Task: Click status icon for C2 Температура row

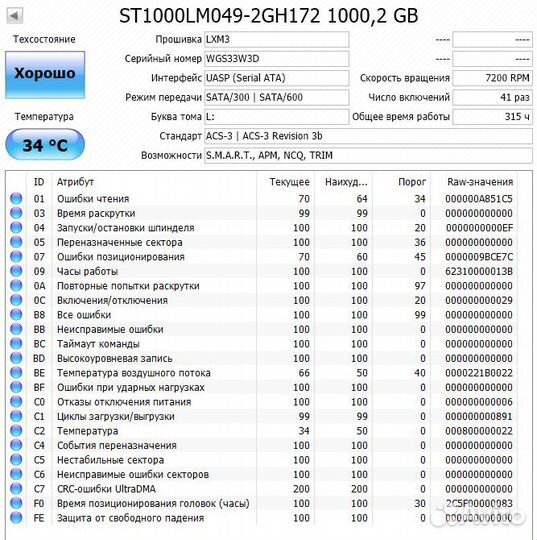Action: (x=16, y=430)
